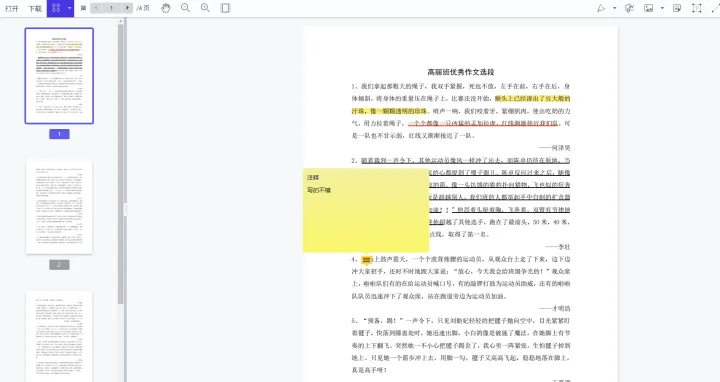The height and width of the screenshot is (382, 720).
Task: Click the thumbnail panel scrollbar
Action: (x=121, y=163)
